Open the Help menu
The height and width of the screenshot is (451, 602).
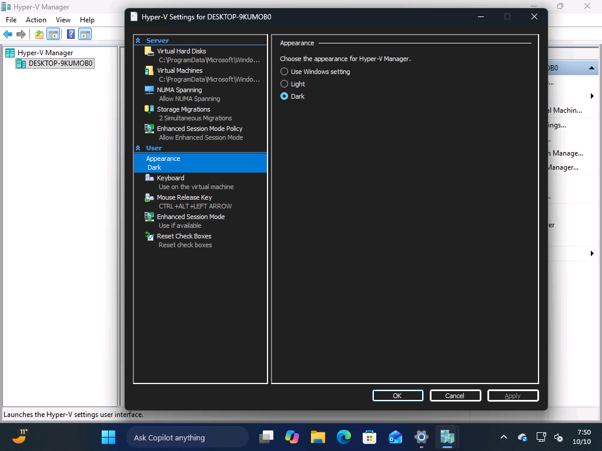(x=87, y=20)
